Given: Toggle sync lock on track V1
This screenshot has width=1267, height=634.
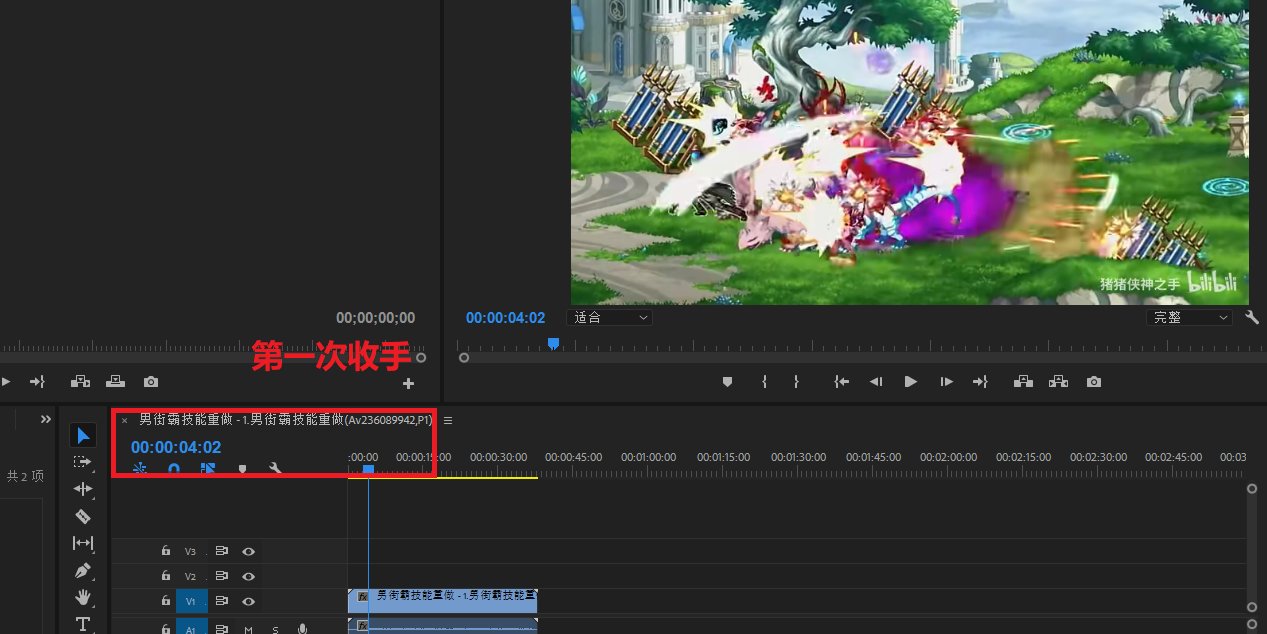Looking at the screenshot, I should pyautogui.click(x=222, y=601).
